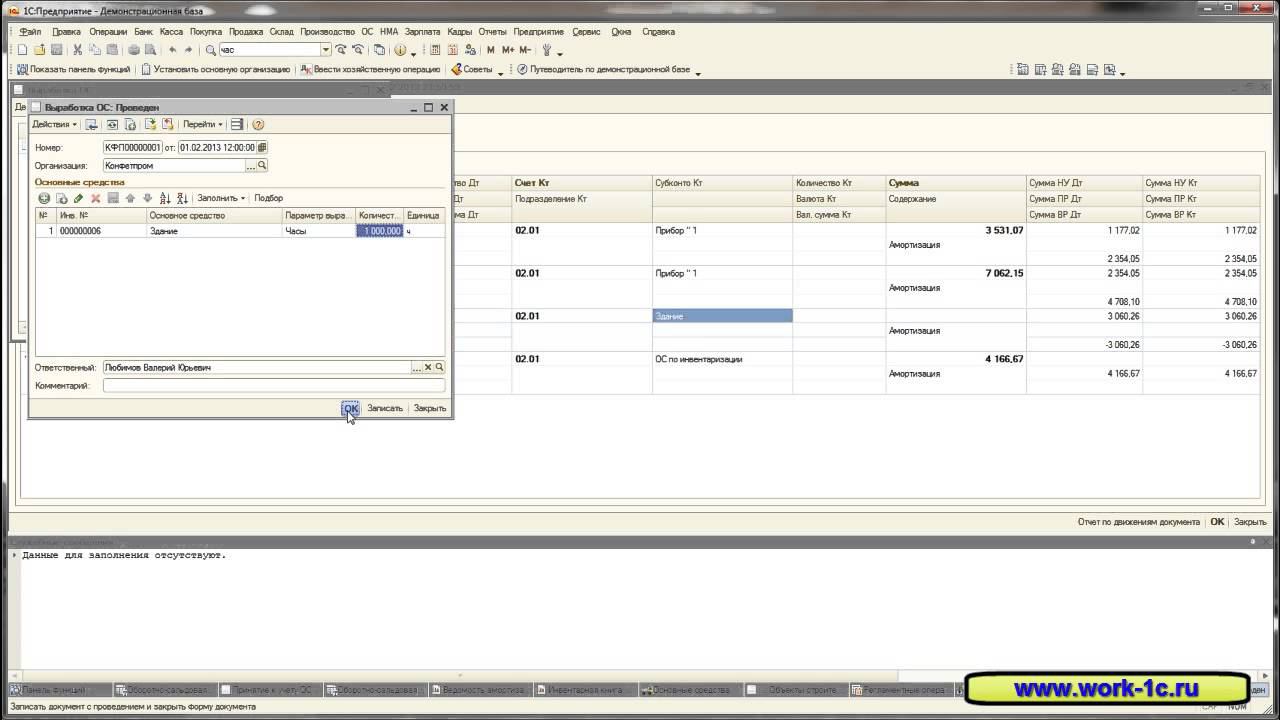Image resolution: width=1280 pixels, height=720 pixels.
Task: Expand the search box dropdown arrow
Action: 326,50
